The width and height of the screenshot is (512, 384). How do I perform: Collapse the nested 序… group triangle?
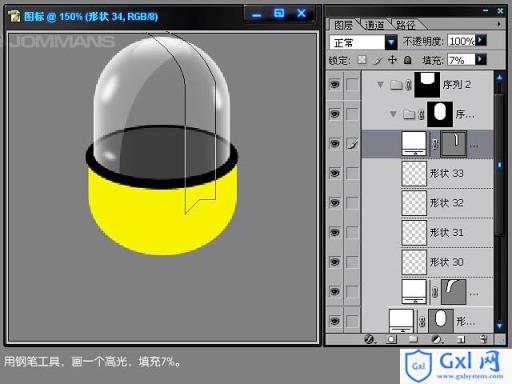[x=393, y=114]
